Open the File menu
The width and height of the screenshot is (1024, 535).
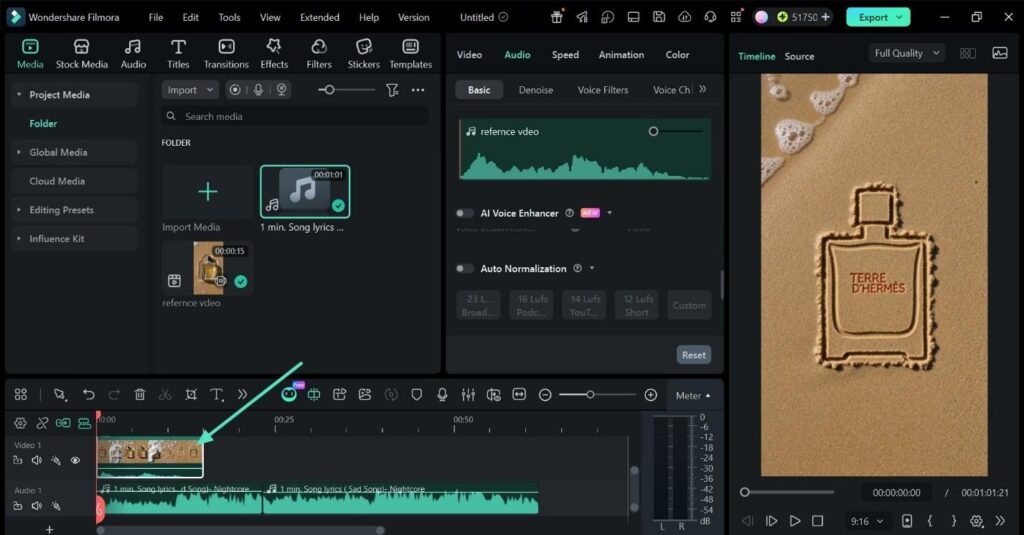(155, 18)
